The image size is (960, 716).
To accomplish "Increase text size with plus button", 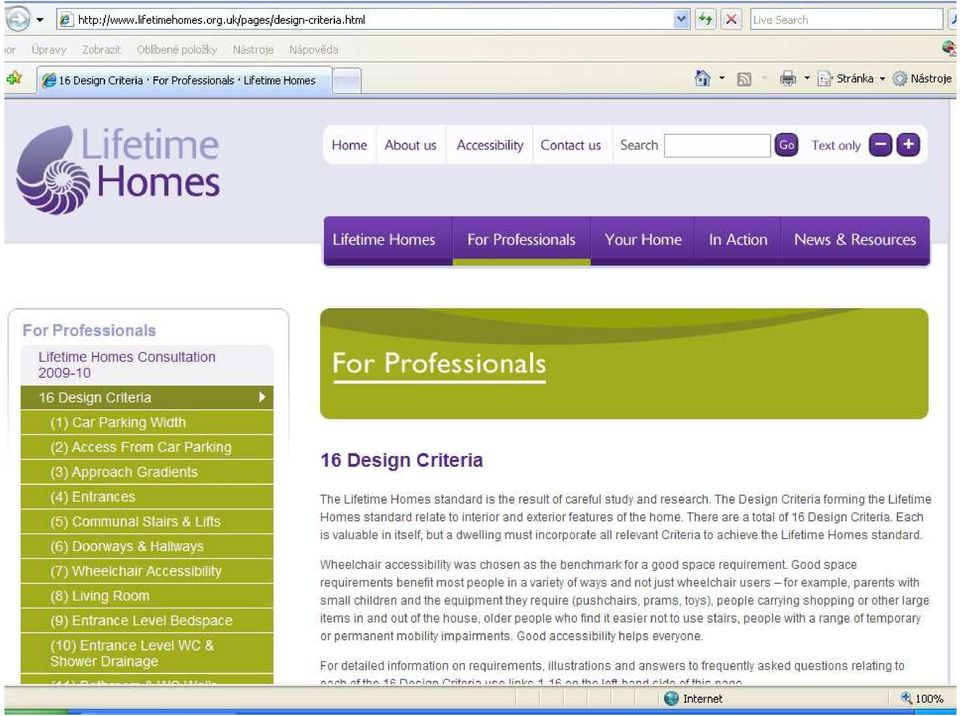I will click(x=909, y=145).
